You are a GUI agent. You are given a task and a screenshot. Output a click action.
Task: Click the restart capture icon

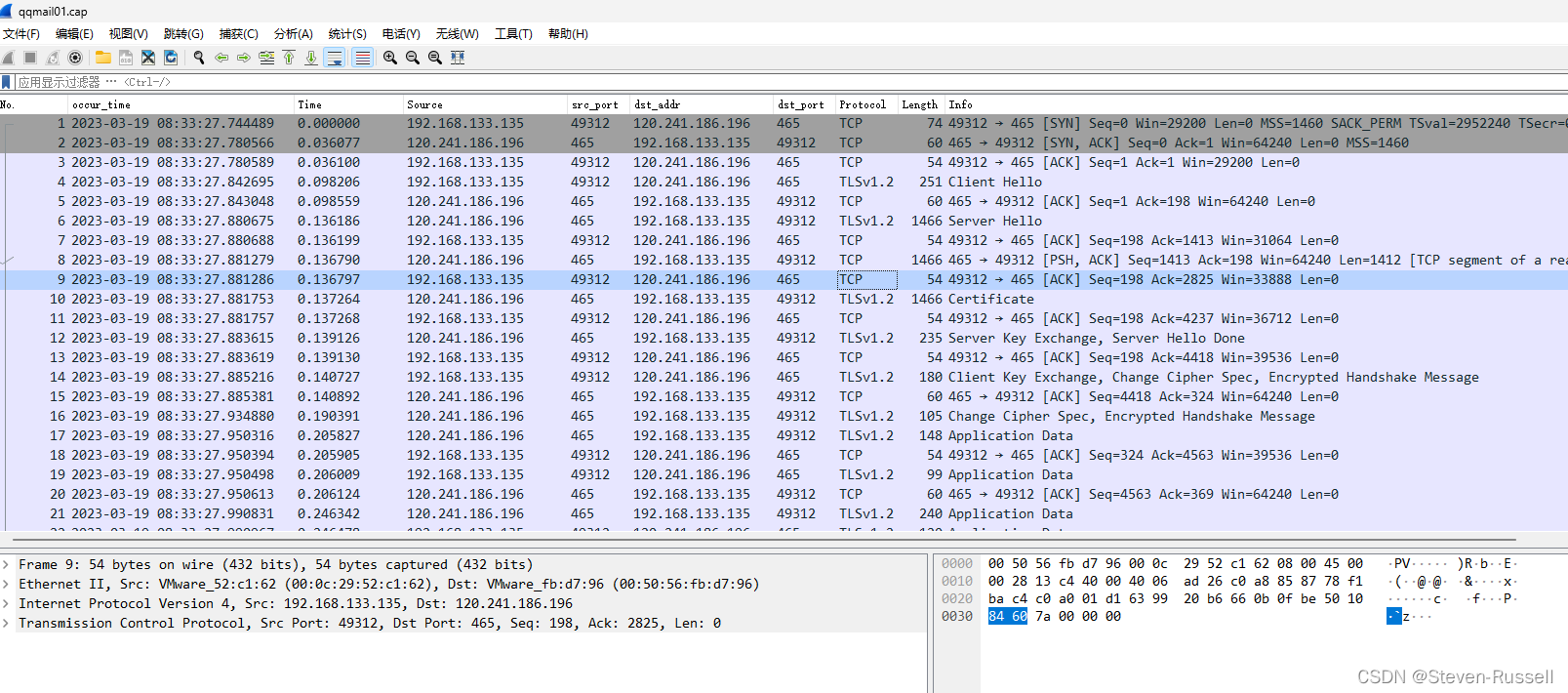53,58
